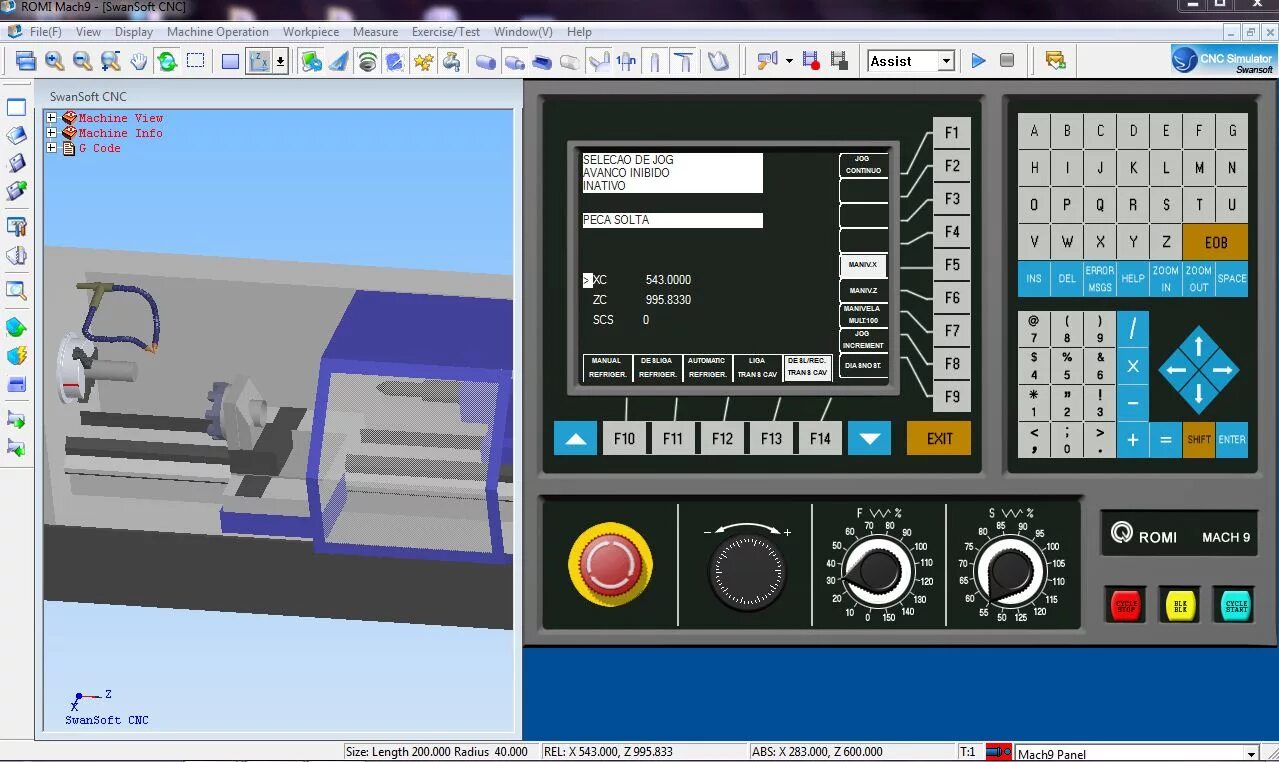Click the film strip stop recording icon

(838, 61)
